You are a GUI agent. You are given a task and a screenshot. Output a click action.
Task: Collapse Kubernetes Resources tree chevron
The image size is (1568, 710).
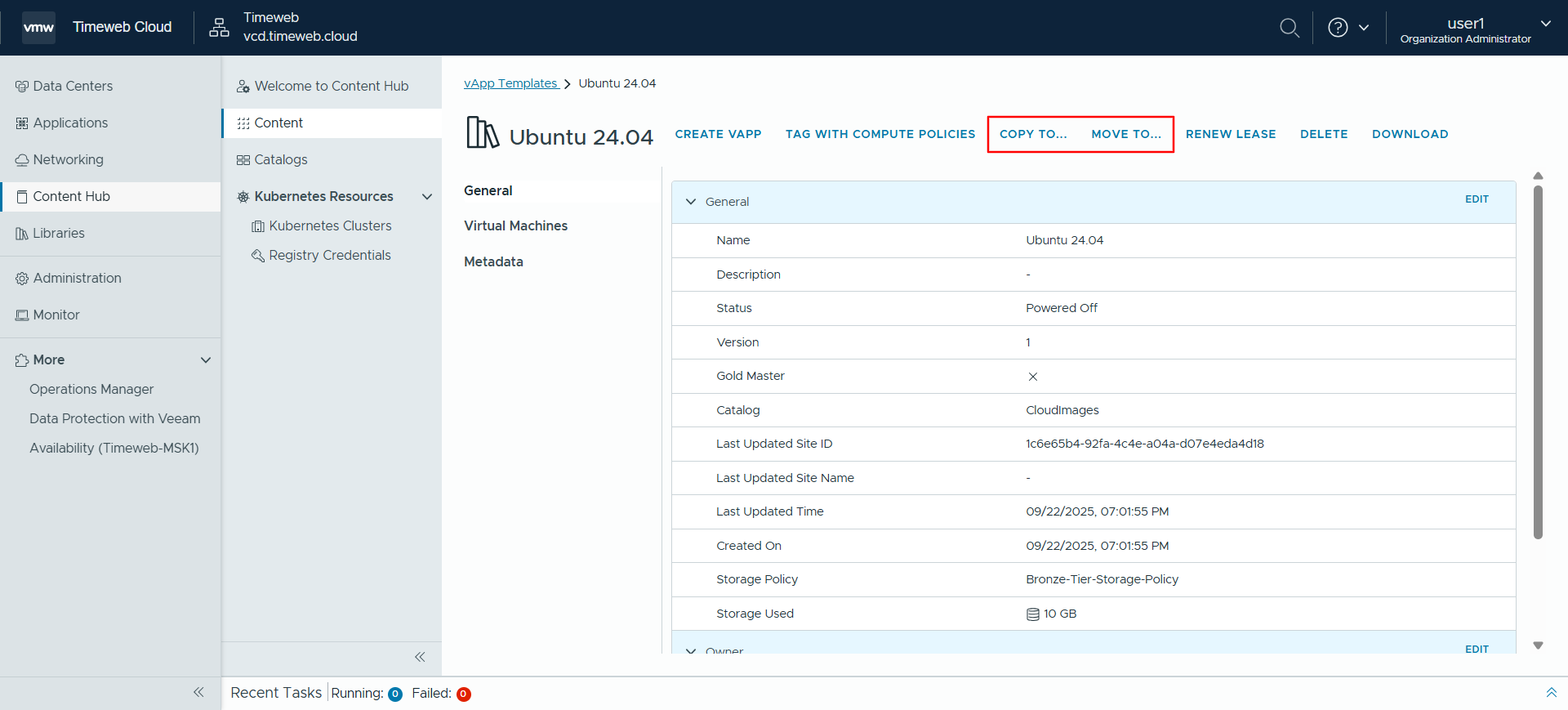(427, 197)
